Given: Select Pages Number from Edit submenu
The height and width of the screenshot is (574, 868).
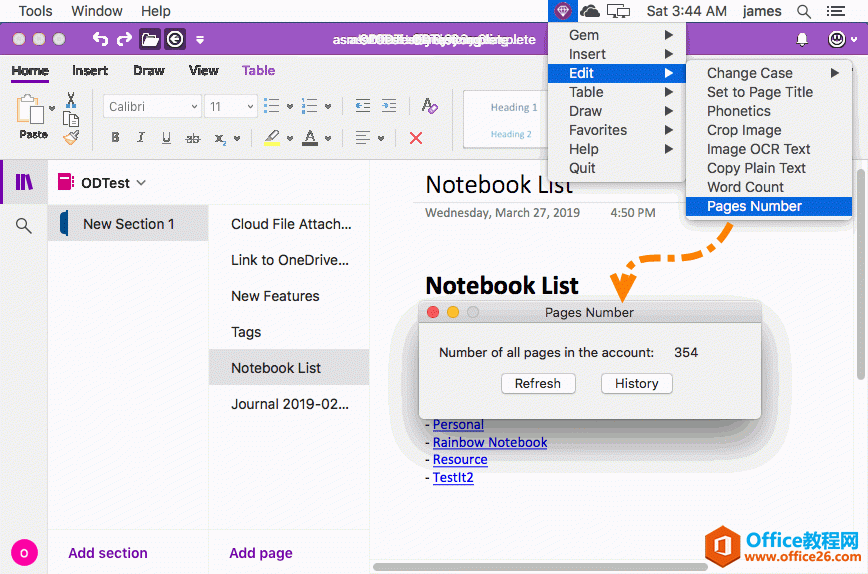Looking at the screenshot, I should (754, 206).
